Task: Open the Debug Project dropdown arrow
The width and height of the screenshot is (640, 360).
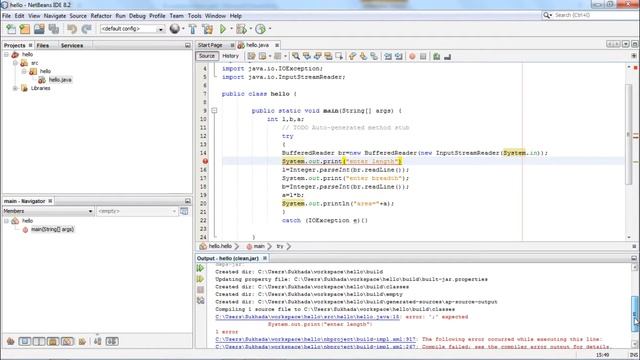Action: tap(250, 29)
